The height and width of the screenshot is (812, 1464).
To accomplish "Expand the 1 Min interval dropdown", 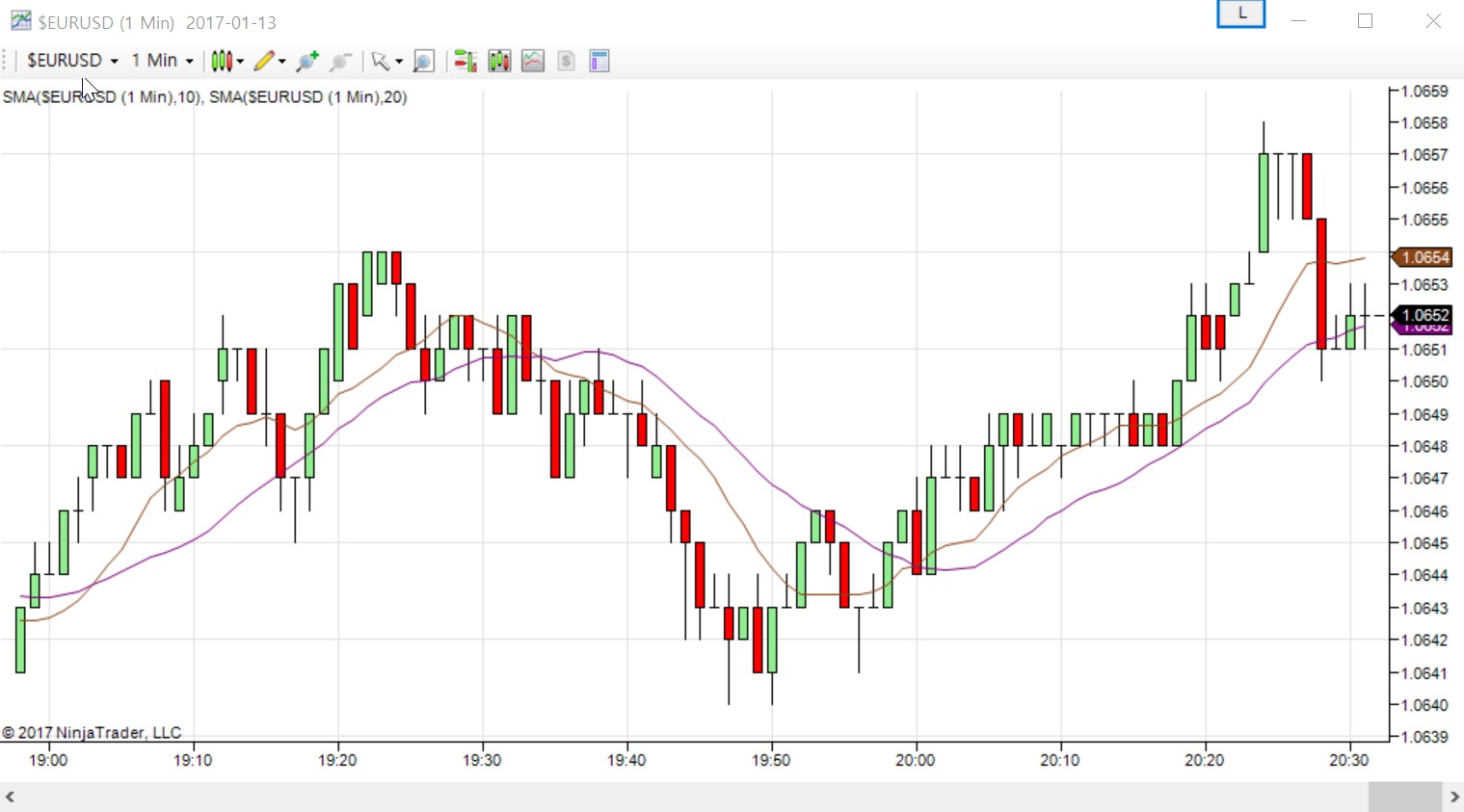I will [x=162, y=61].
